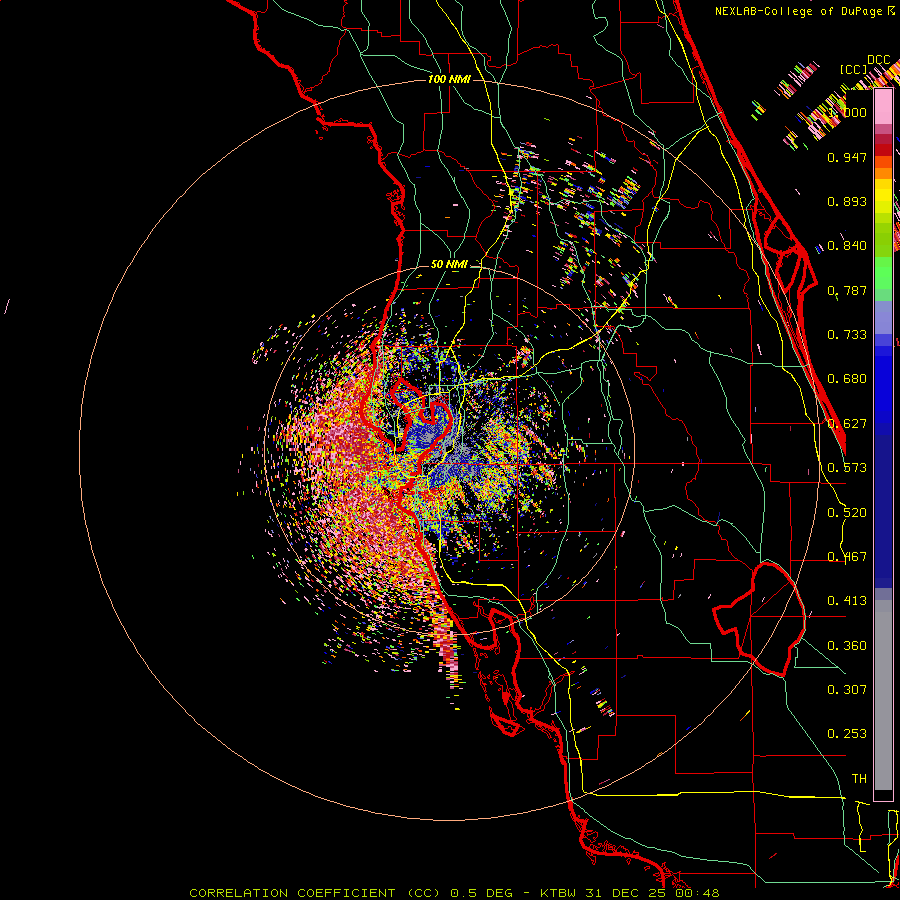The height and width of the screenshot is (900, 900).
Task: Click the [CC] label beside the color scale
Action: [x=854, y=69]
